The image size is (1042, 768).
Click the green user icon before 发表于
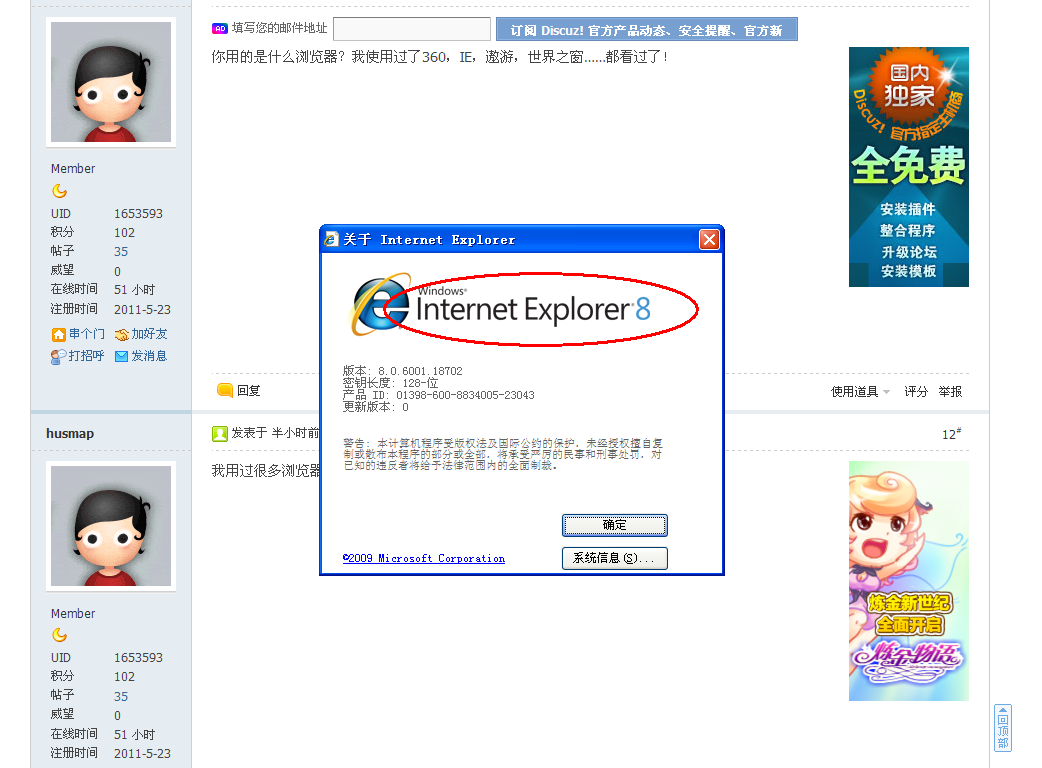tap(219, 434)
